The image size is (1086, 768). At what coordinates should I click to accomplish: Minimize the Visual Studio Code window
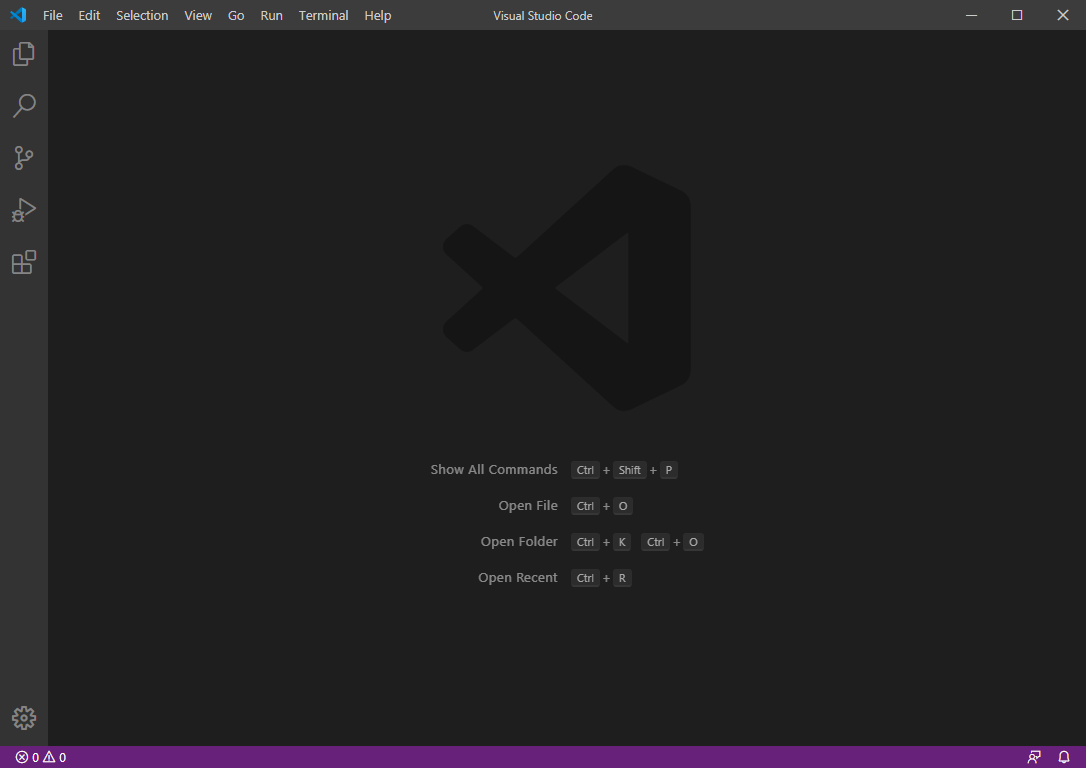972,15
